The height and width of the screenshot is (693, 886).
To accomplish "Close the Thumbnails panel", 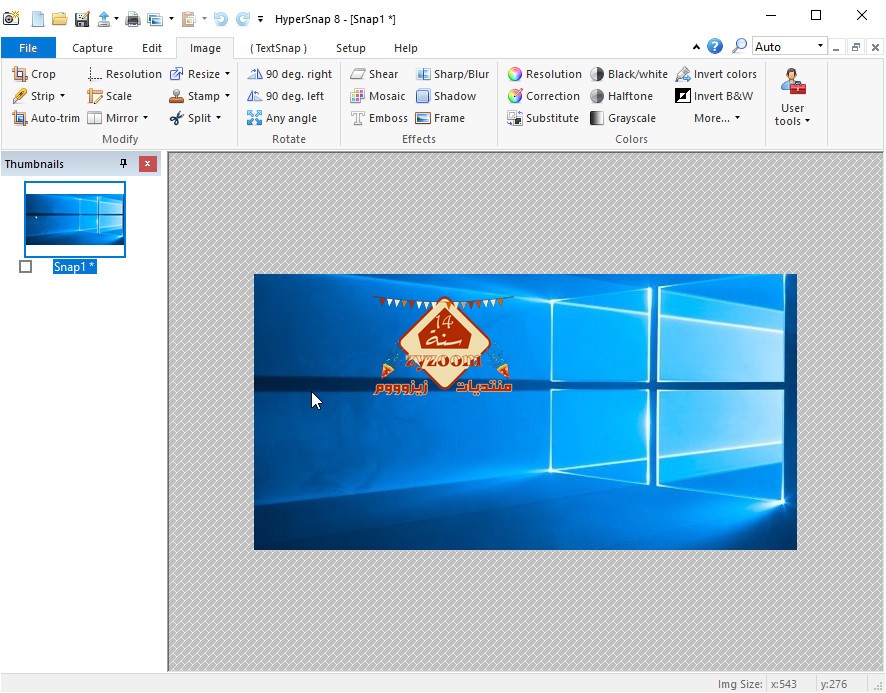I will point(147,164).
